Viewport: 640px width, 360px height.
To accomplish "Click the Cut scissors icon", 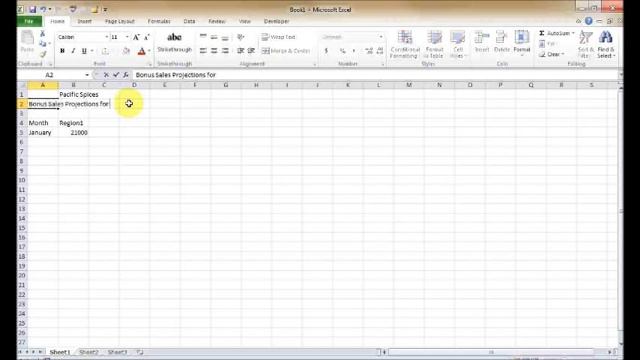I will [42, 33].
